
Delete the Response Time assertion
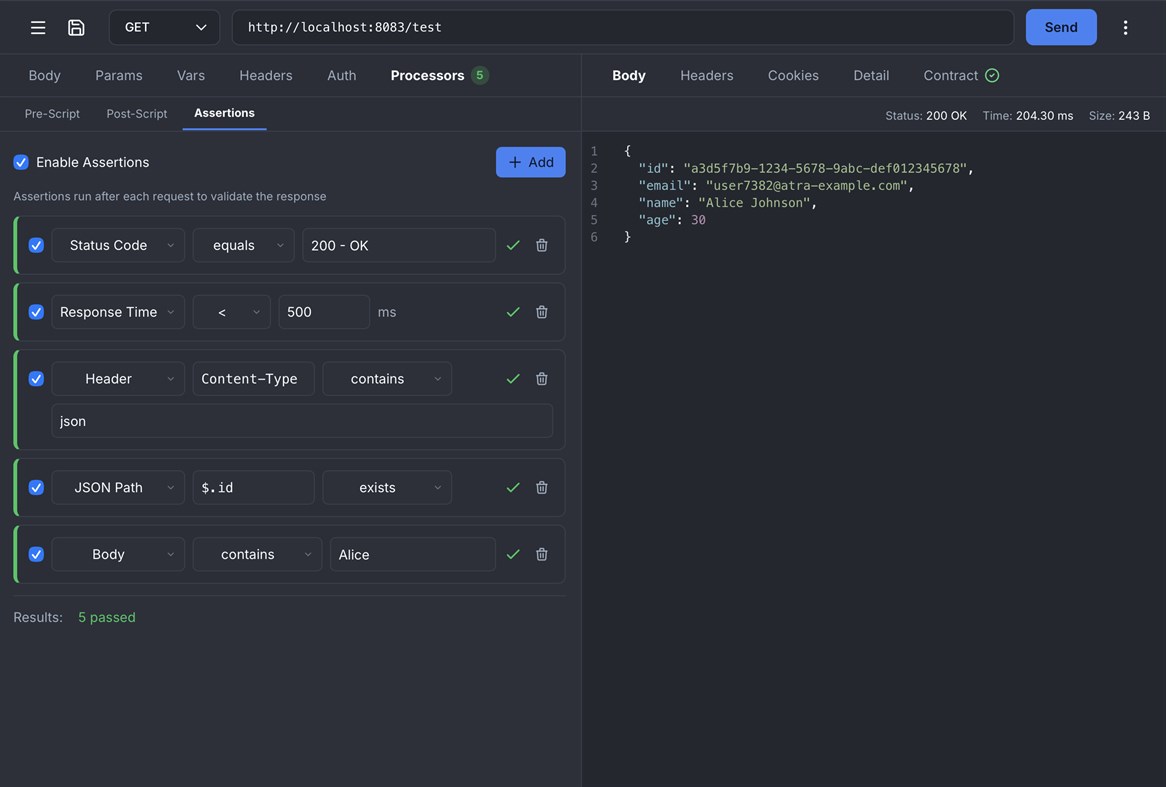[541, 312]
